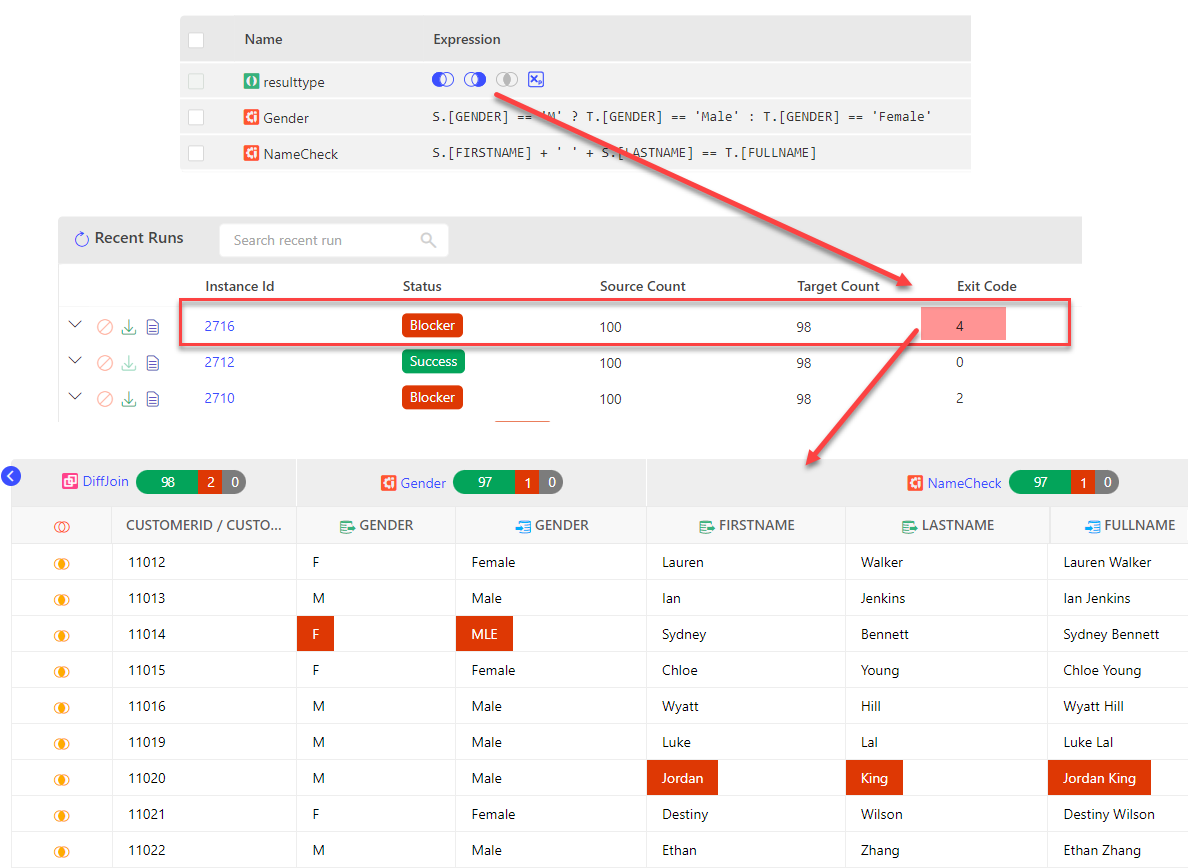Click the excel export icon in resulttype row
The image size is (1188, 868).
[x=536, y=80]
